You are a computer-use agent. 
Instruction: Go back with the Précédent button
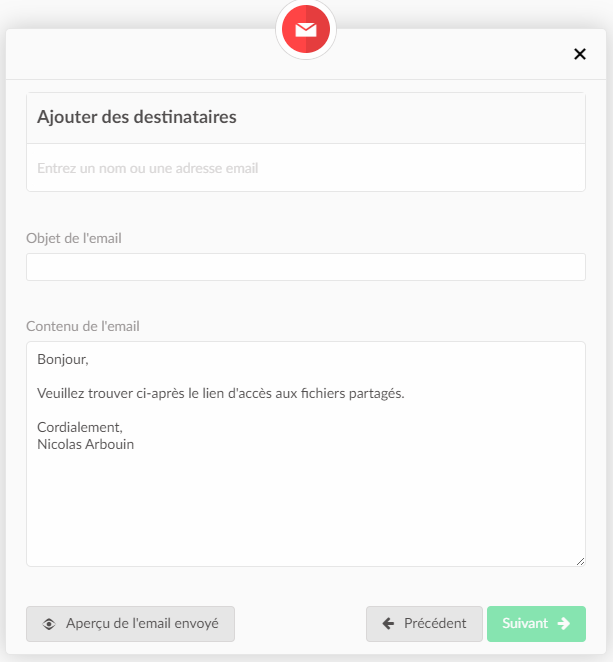(x=424, y=624)
